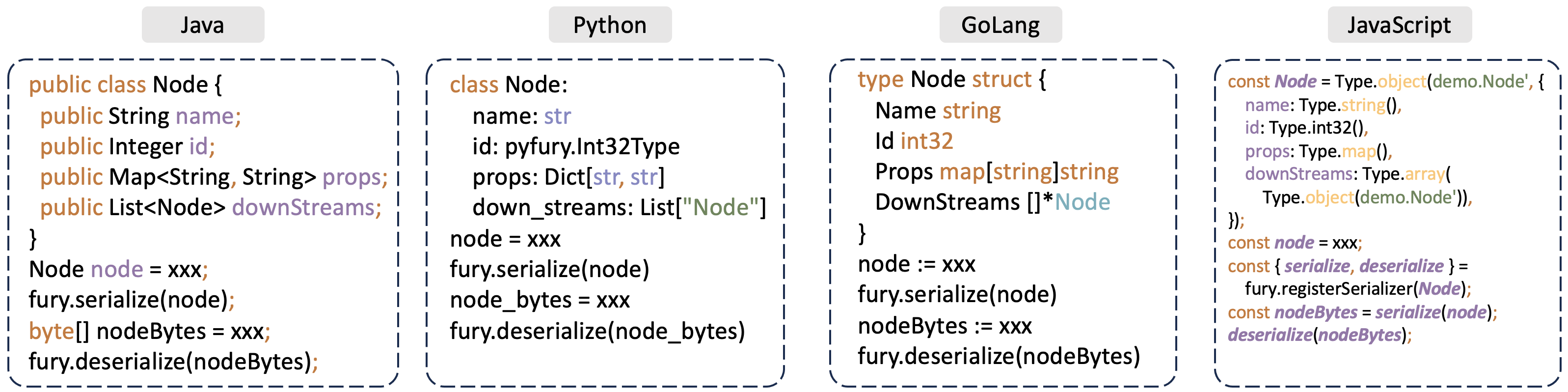Select the Python label tab

coord(609,25)
